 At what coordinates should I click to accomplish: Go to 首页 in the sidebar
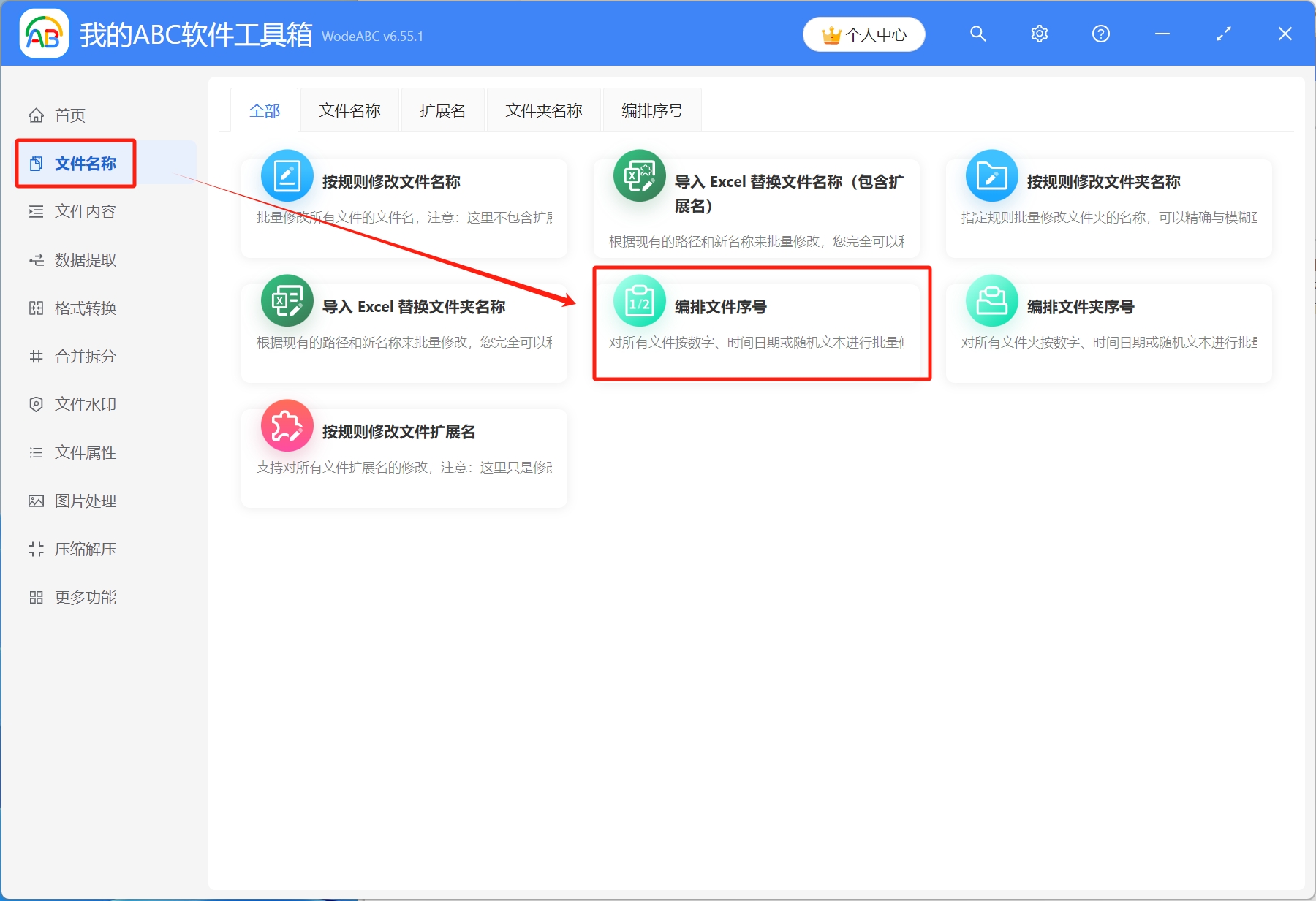pyautogui.click(x=69, y=115)
